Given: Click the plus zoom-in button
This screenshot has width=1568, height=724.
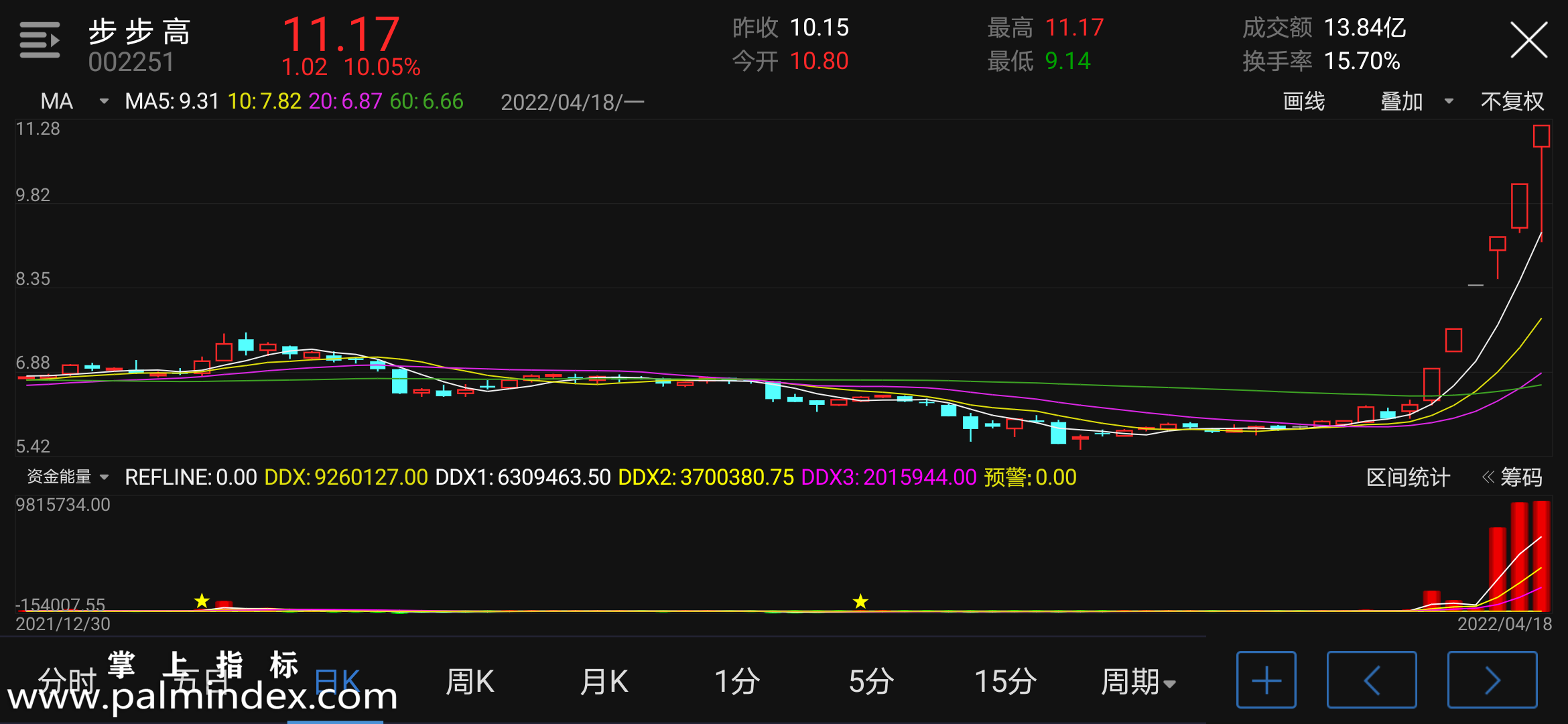Looking at the screenshot, I should (x=1266, y=680).
